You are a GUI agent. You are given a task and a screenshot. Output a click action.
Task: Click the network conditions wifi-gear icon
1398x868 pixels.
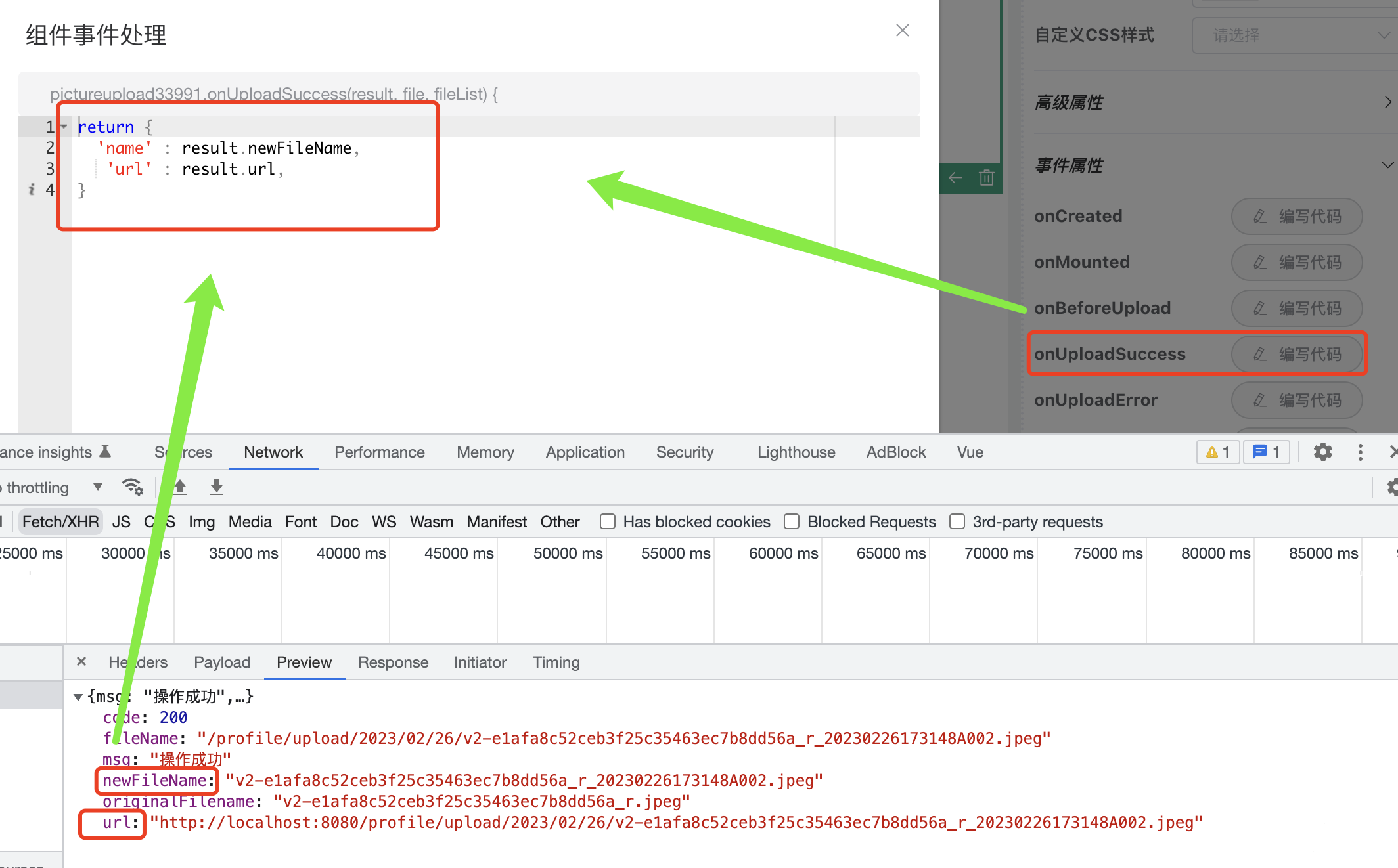(133, 487)
